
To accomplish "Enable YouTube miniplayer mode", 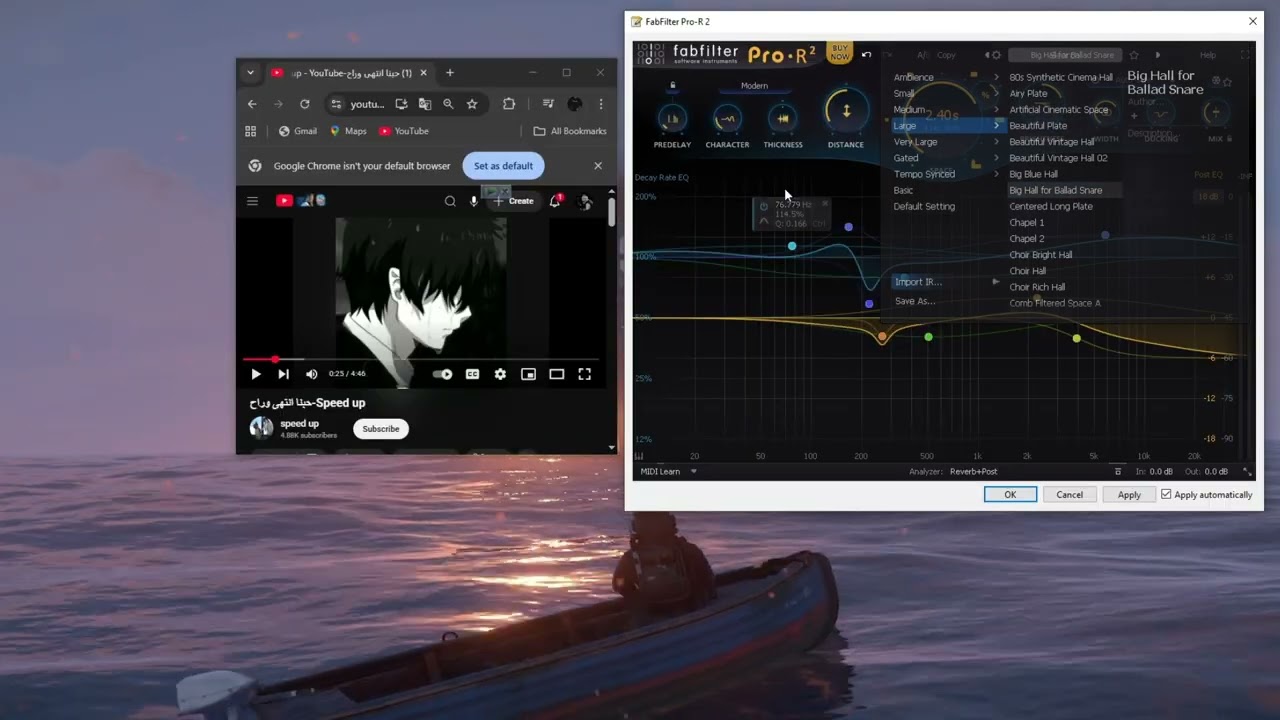I will [x=528, y=374].
